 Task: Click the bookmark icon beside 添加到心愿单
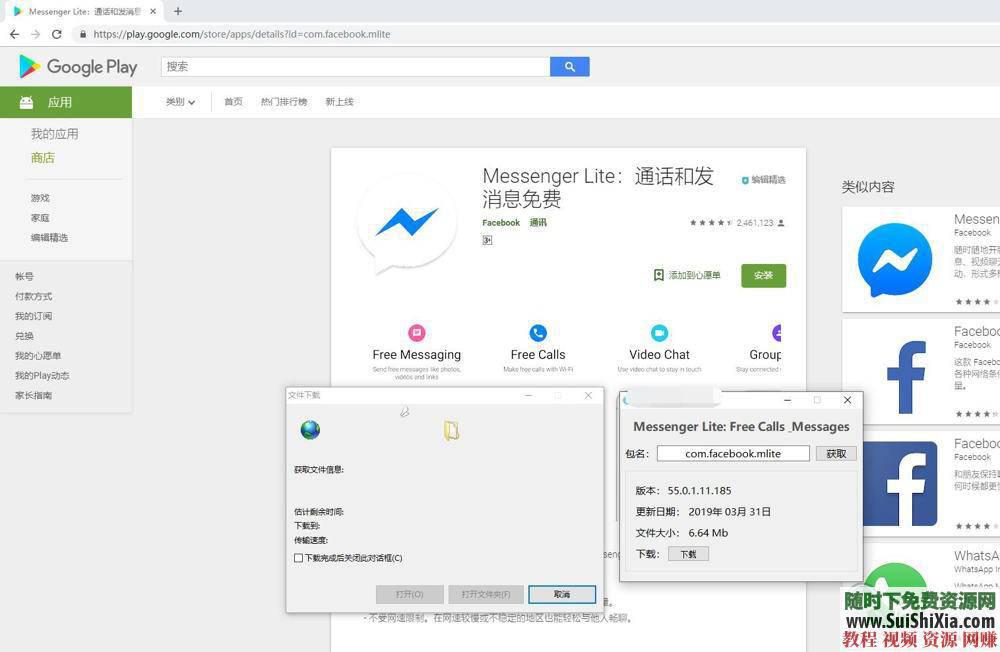(x=659, y=275)
